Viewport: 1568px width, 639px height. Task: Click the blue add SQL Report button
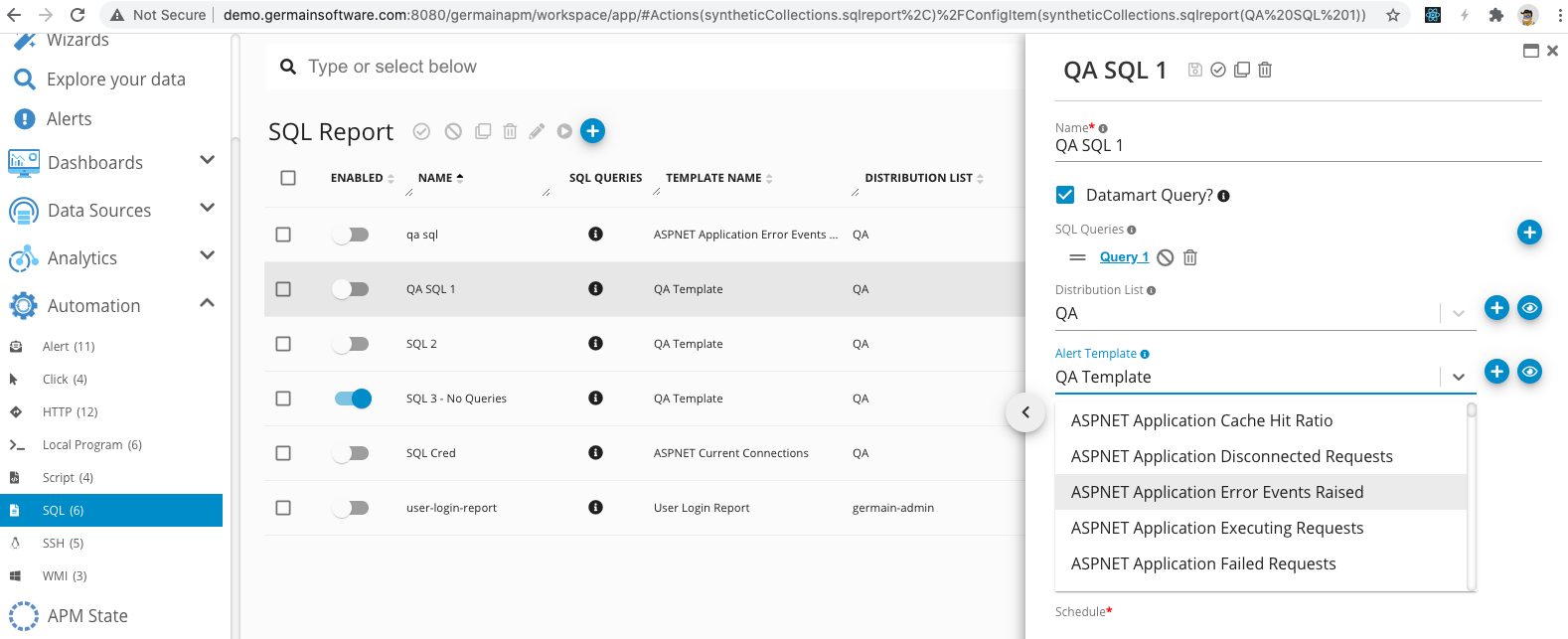point(592,131)
